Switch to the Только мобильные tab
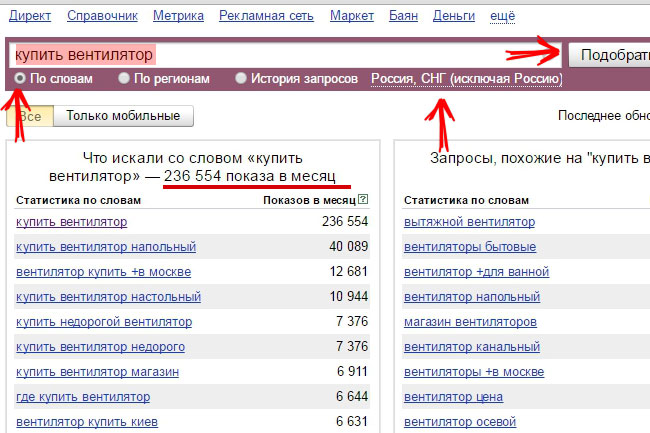Viewport: 650px width, 433px height. [123, 116]
